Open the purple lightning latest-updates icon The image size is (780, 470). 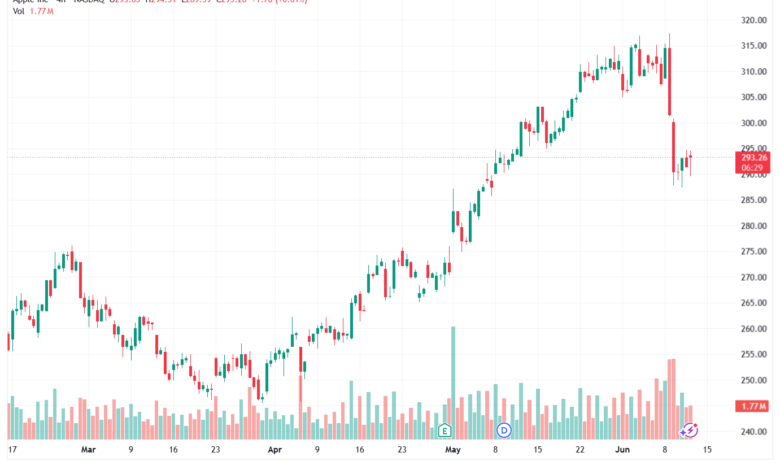coord(689,430)
